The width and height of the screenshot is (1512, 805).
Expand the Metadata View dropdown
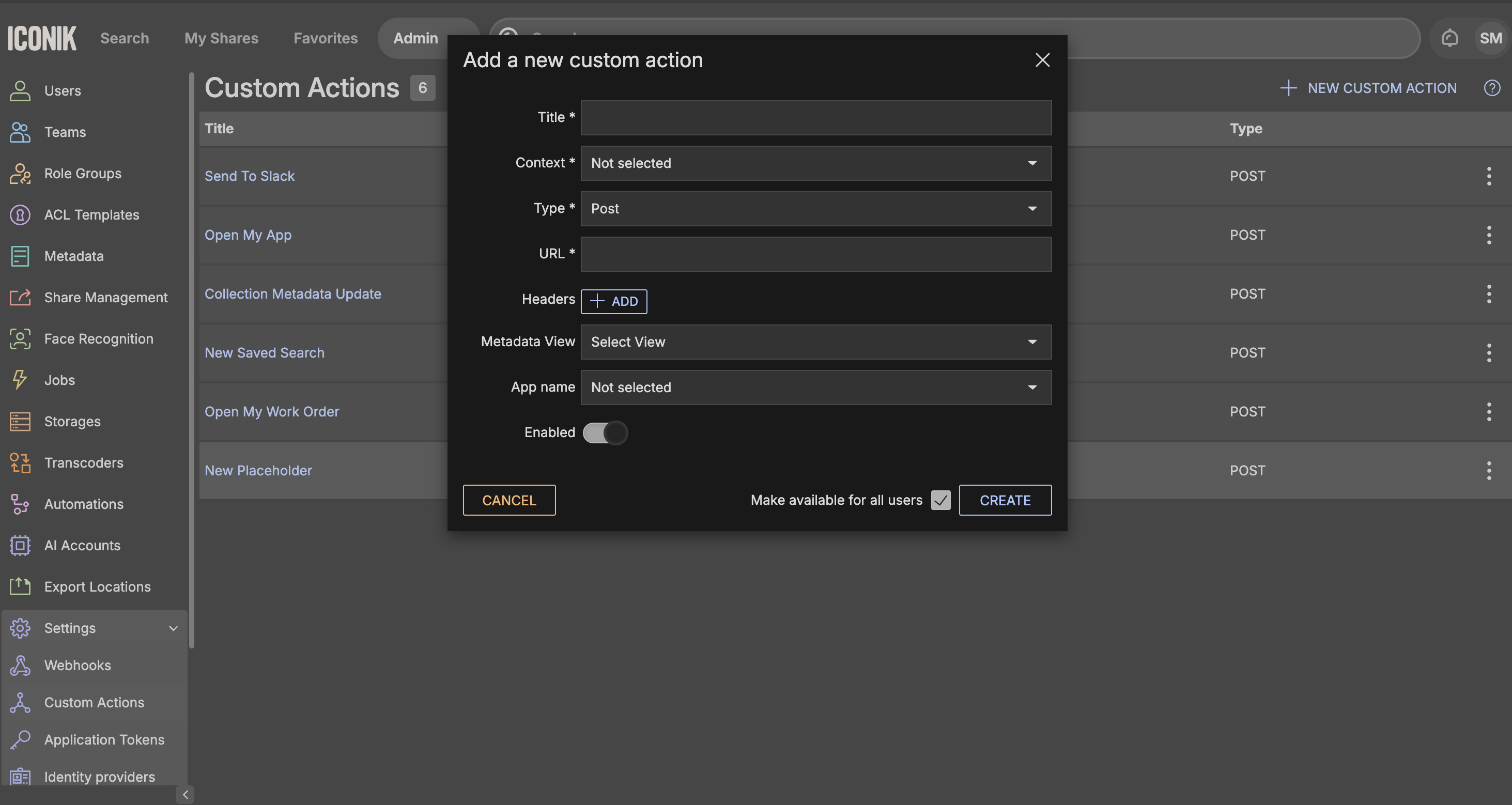click(815, 342)
